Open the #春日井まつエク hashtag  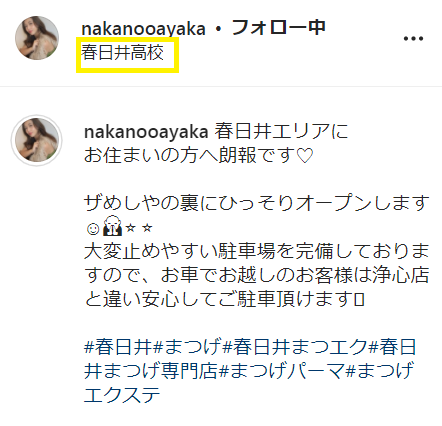296,347
